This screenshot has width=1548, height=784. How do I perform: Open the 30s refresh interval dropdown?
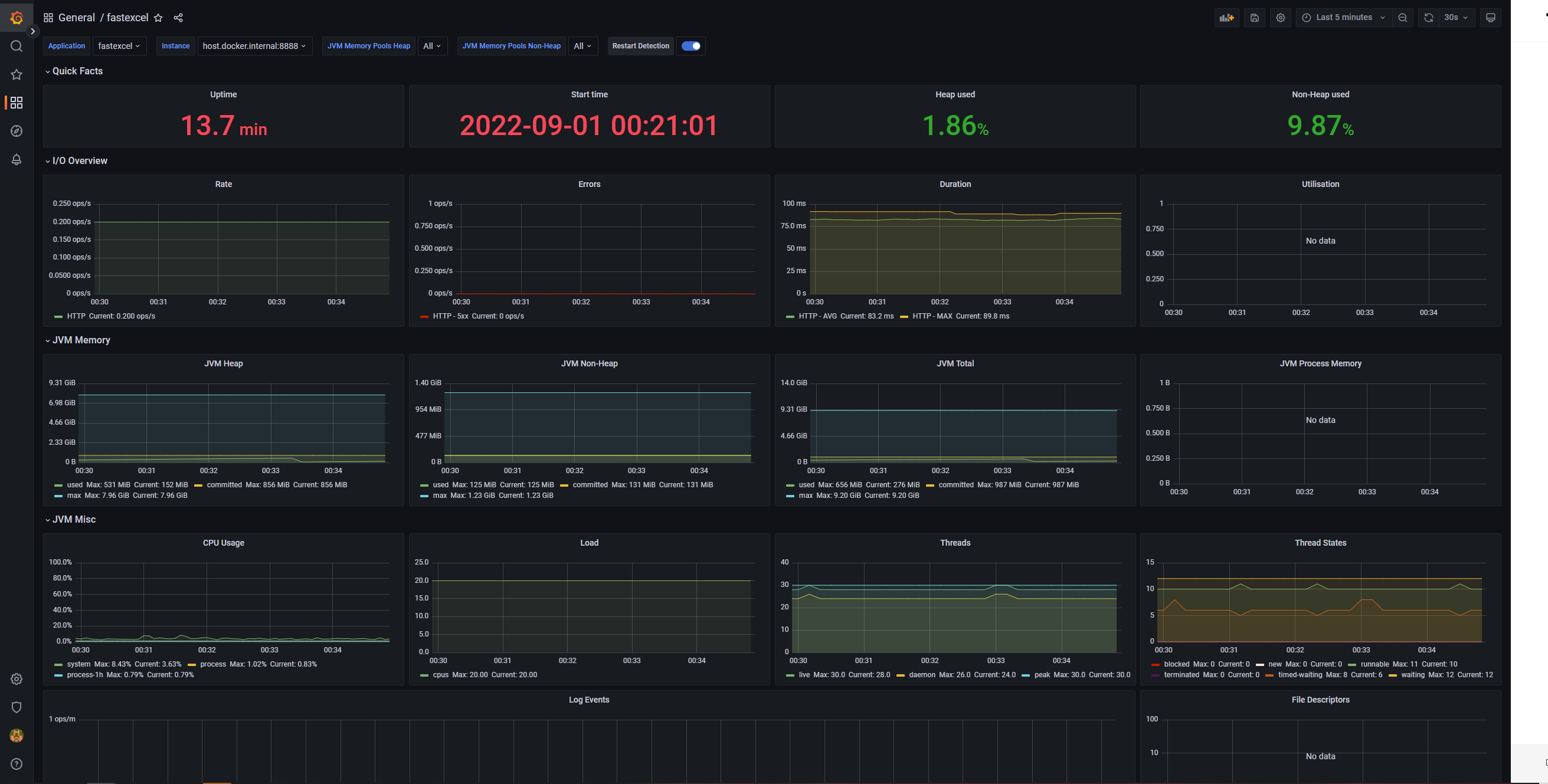coord(1455,18)
